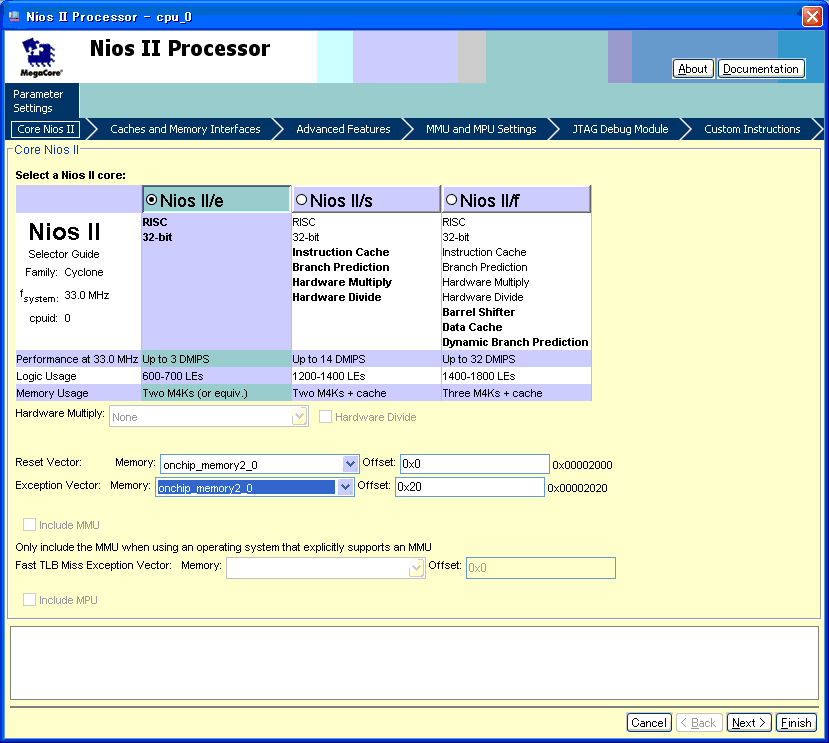Image resolution: width=829 pixels, height=743 pixels.
Task: Click the MegaCore logo icon
Action: point(41,57)
